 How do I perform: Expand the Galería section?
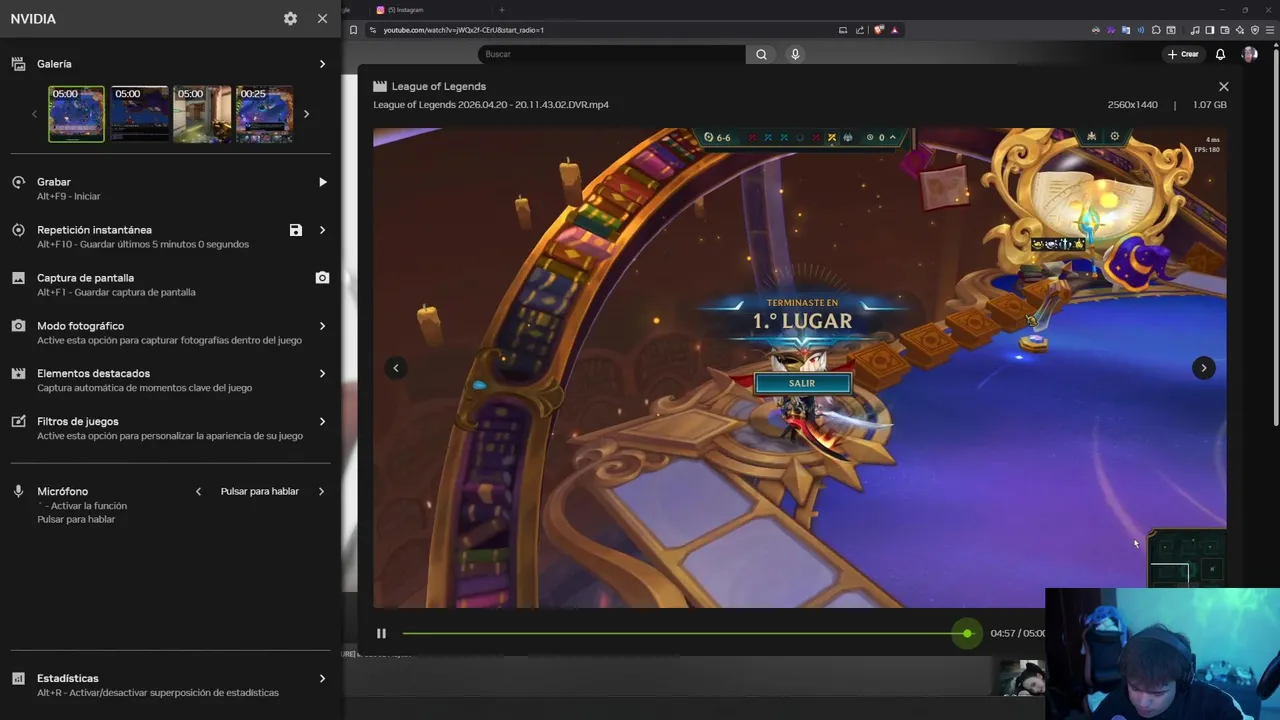[x=322, y=64]
